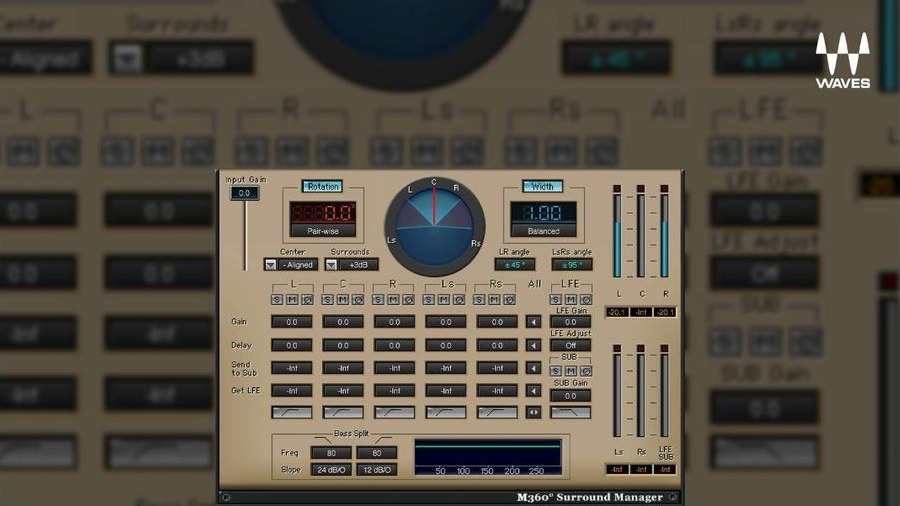Mute the SUB channel
The height and width of the screenshot is (506, 900).
click(571, 371)
